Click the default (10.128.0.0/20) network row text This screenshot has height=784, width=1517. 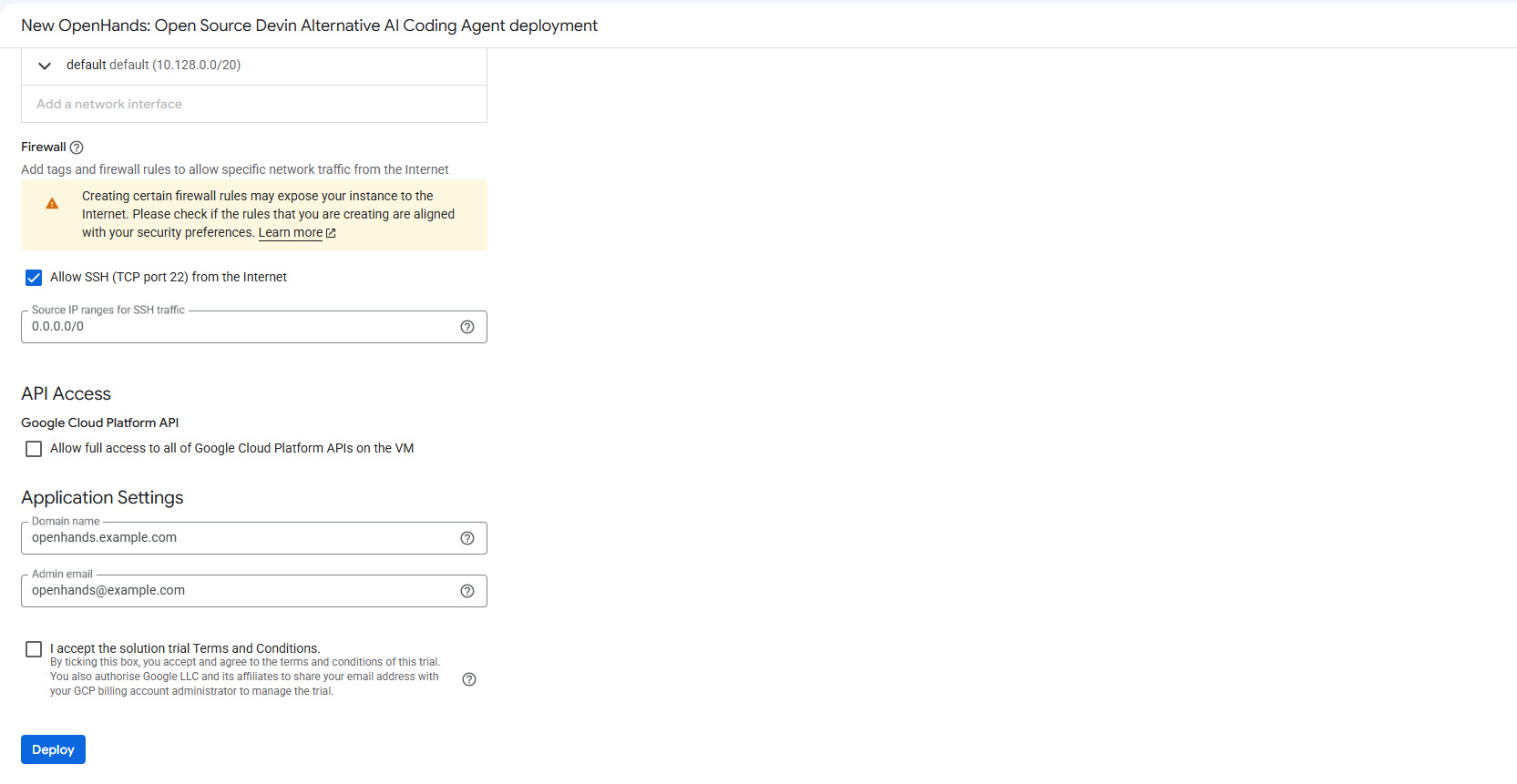click(x=154, y=65)
